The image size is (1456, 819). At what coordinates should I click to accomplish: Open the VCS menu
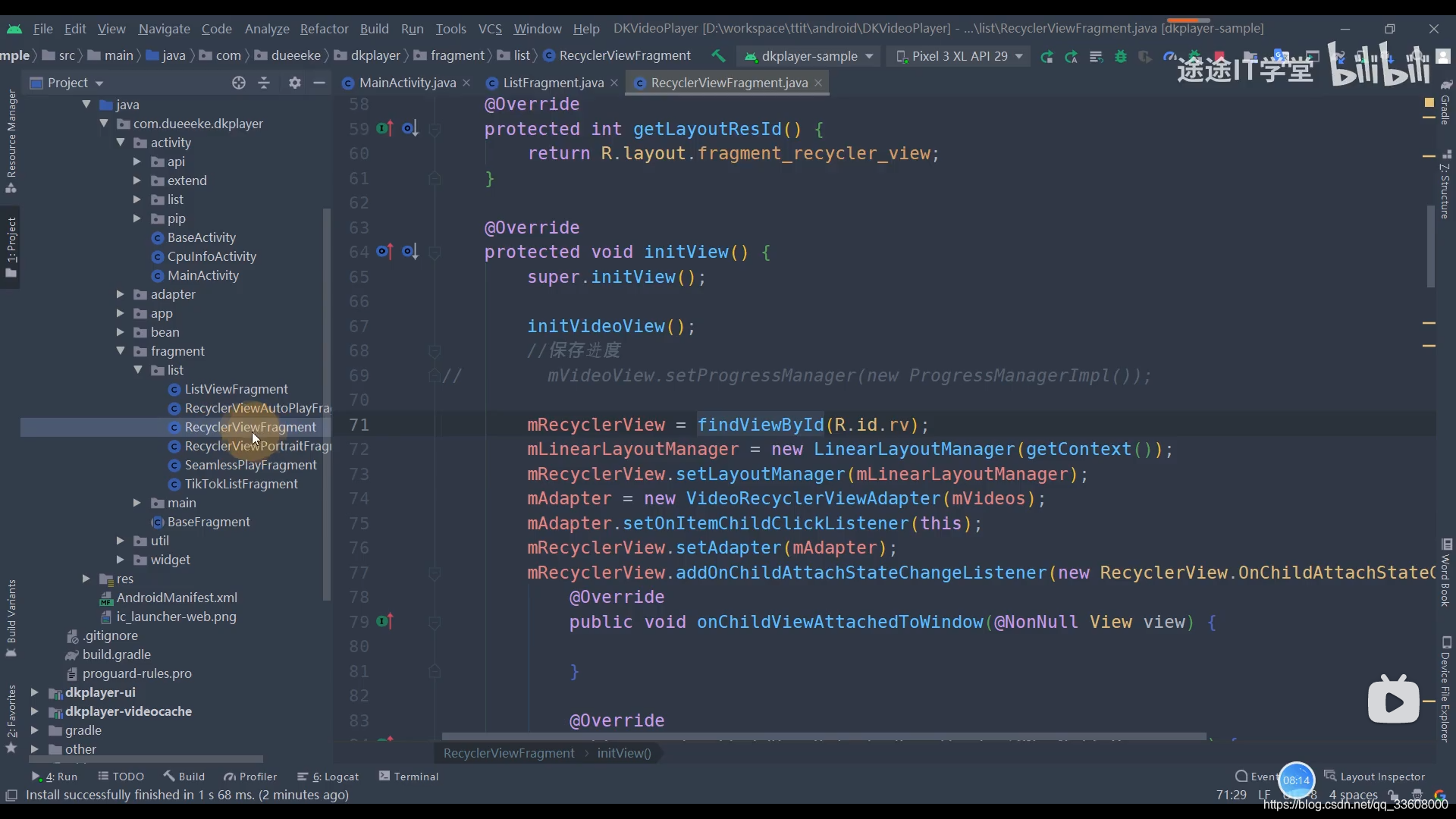coord(490,29)
